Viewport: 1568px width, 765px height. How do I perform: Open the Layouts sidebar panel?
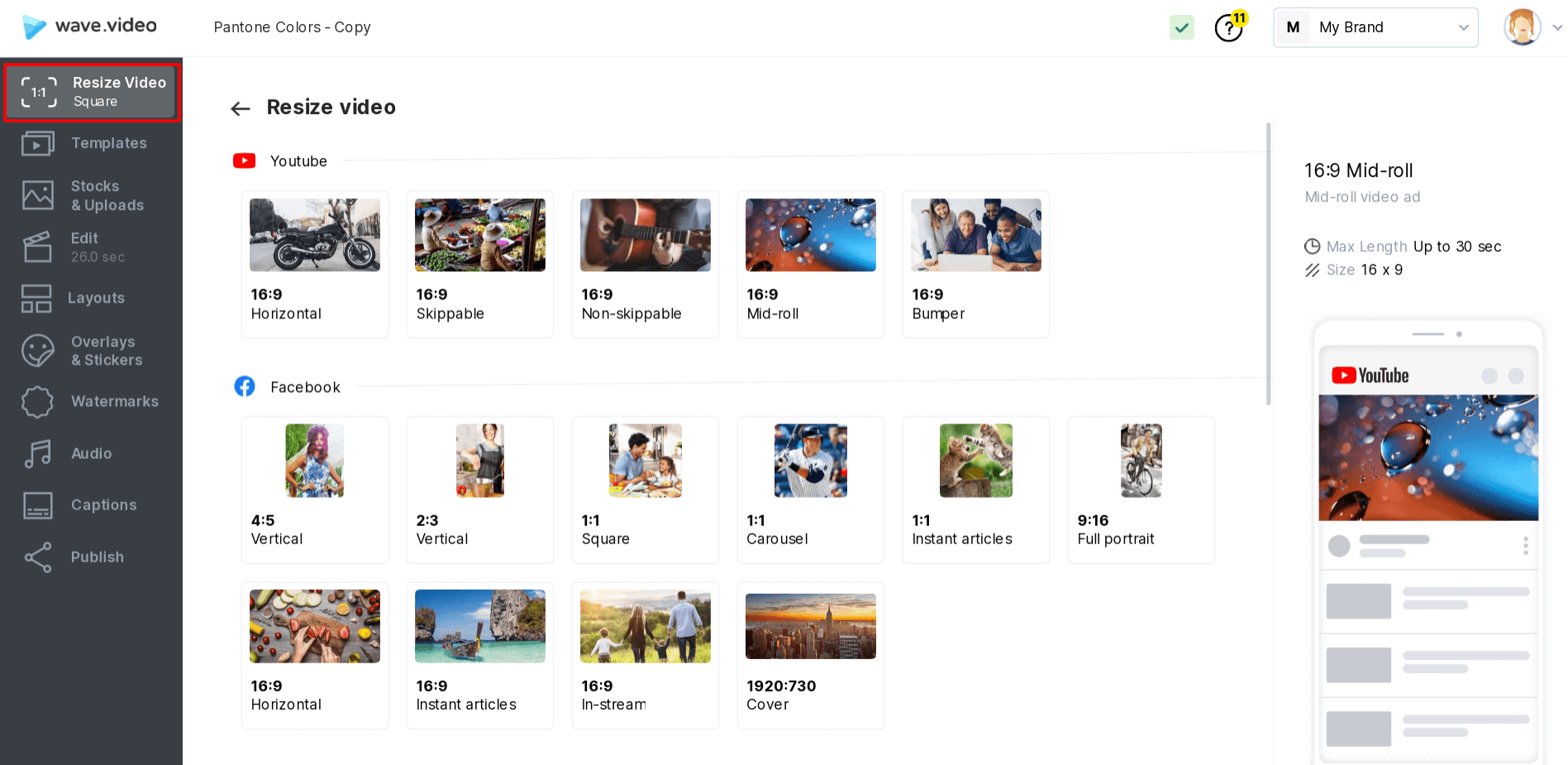coord(91,299)
